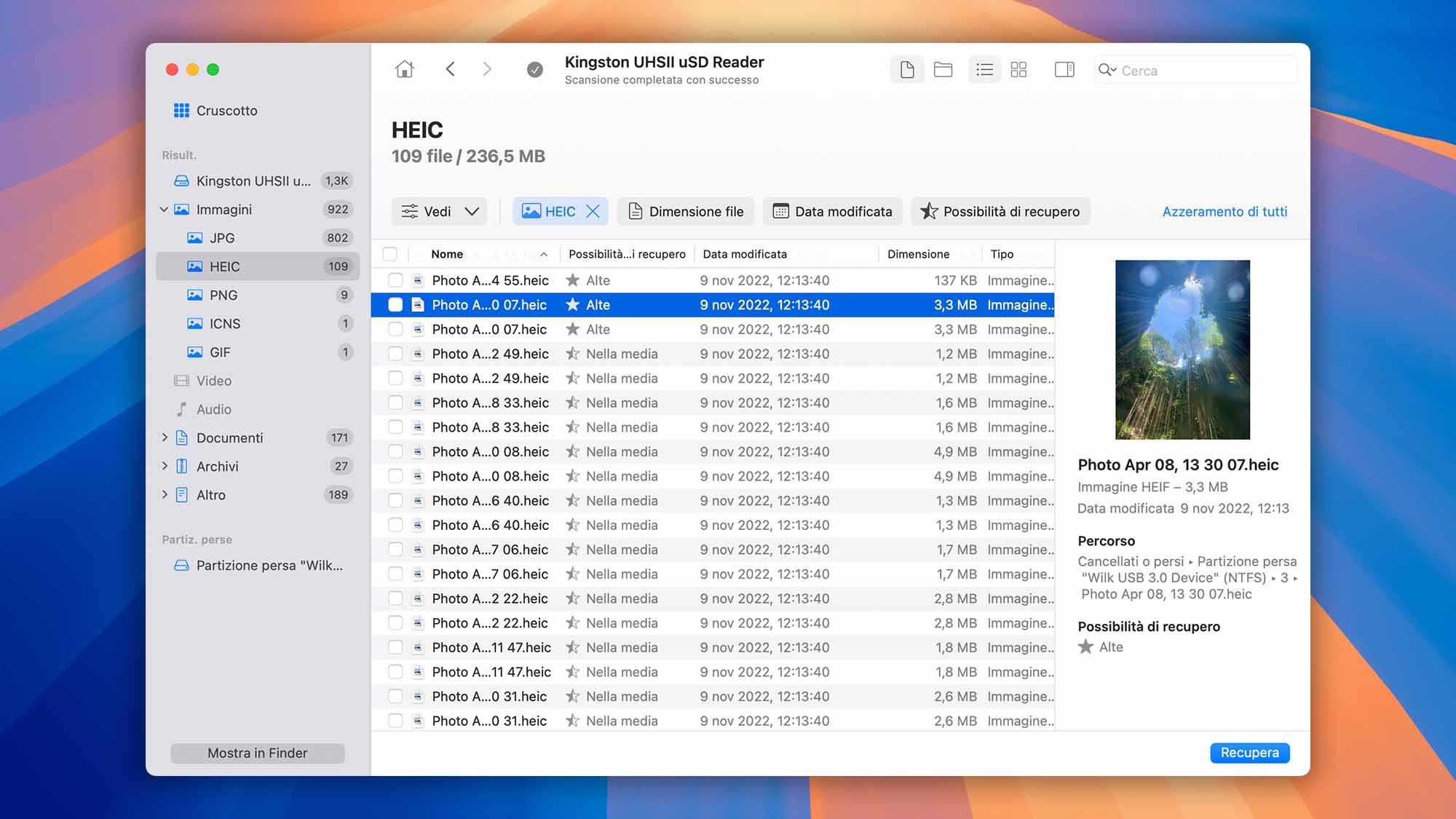Image resolution: width=1456 pixels, height=819 pixels.
Task: Open Video category in sidebar
Action: [258, 381]
